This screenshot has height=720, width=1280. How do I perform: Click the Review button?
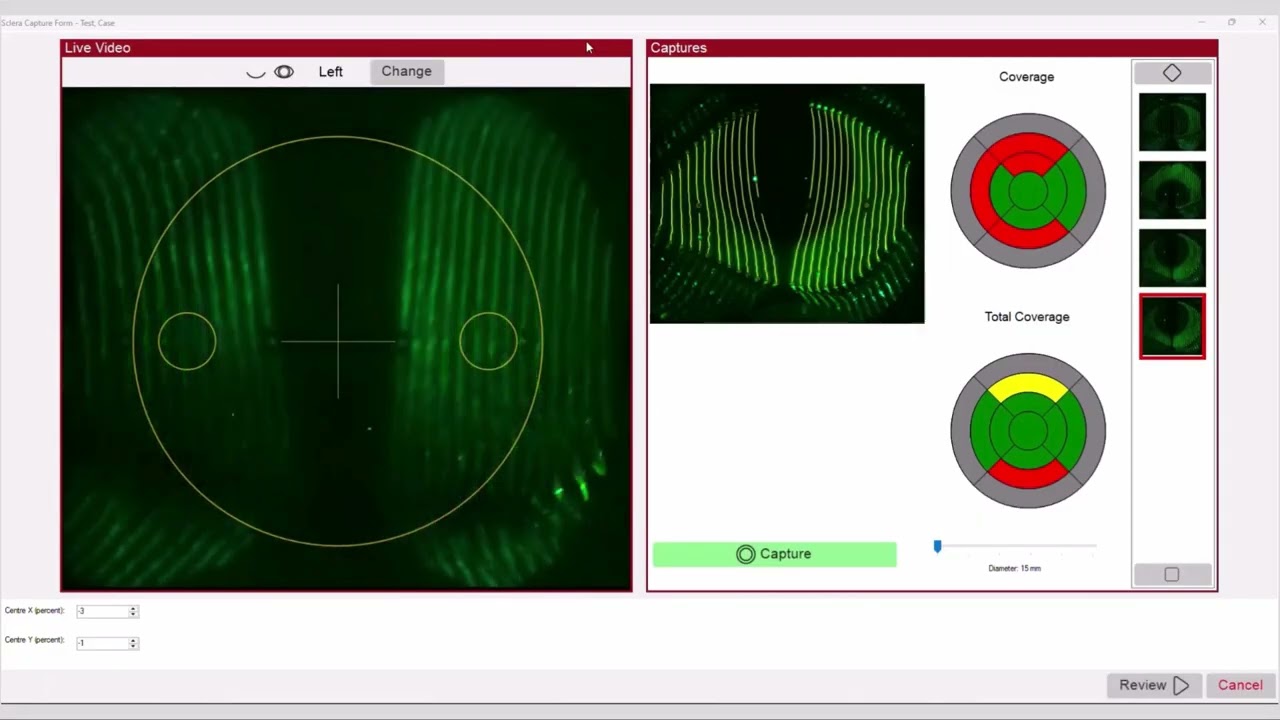1154,685
